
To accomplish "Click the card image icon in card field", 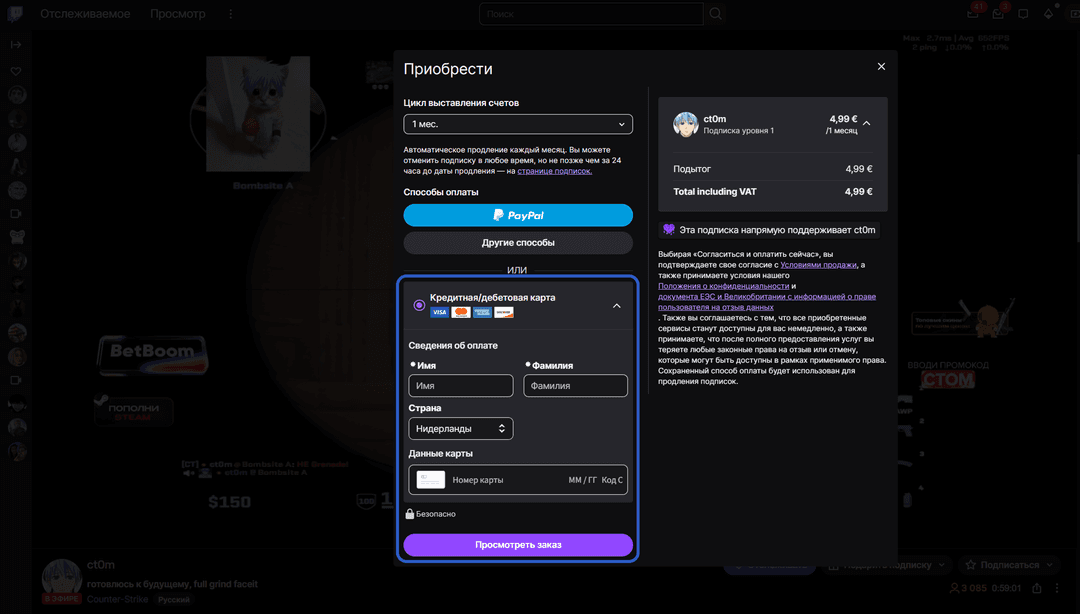I will pos(430,480).
